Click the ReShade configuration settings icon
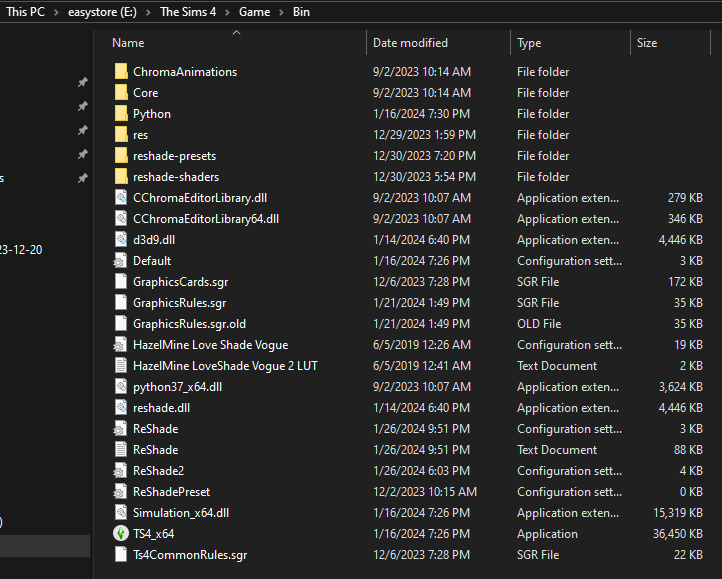 [x=120, y=429]
